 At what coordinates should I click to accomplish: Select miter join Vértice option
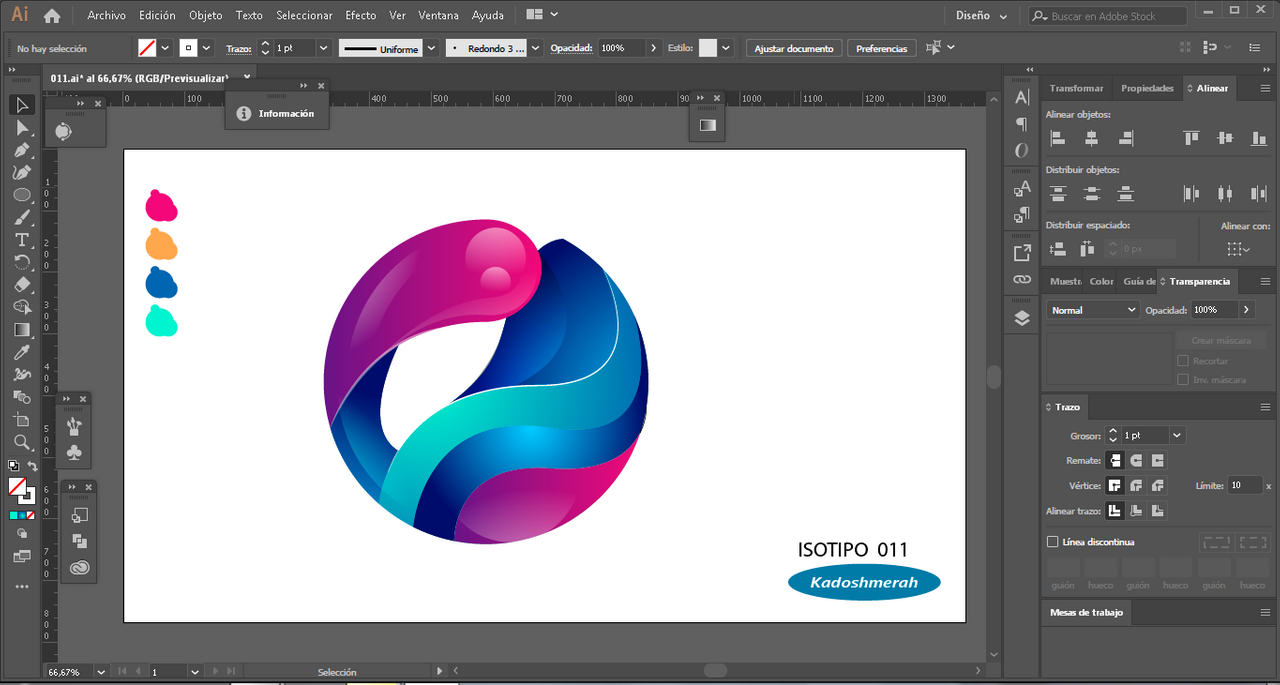[1115, 486]
